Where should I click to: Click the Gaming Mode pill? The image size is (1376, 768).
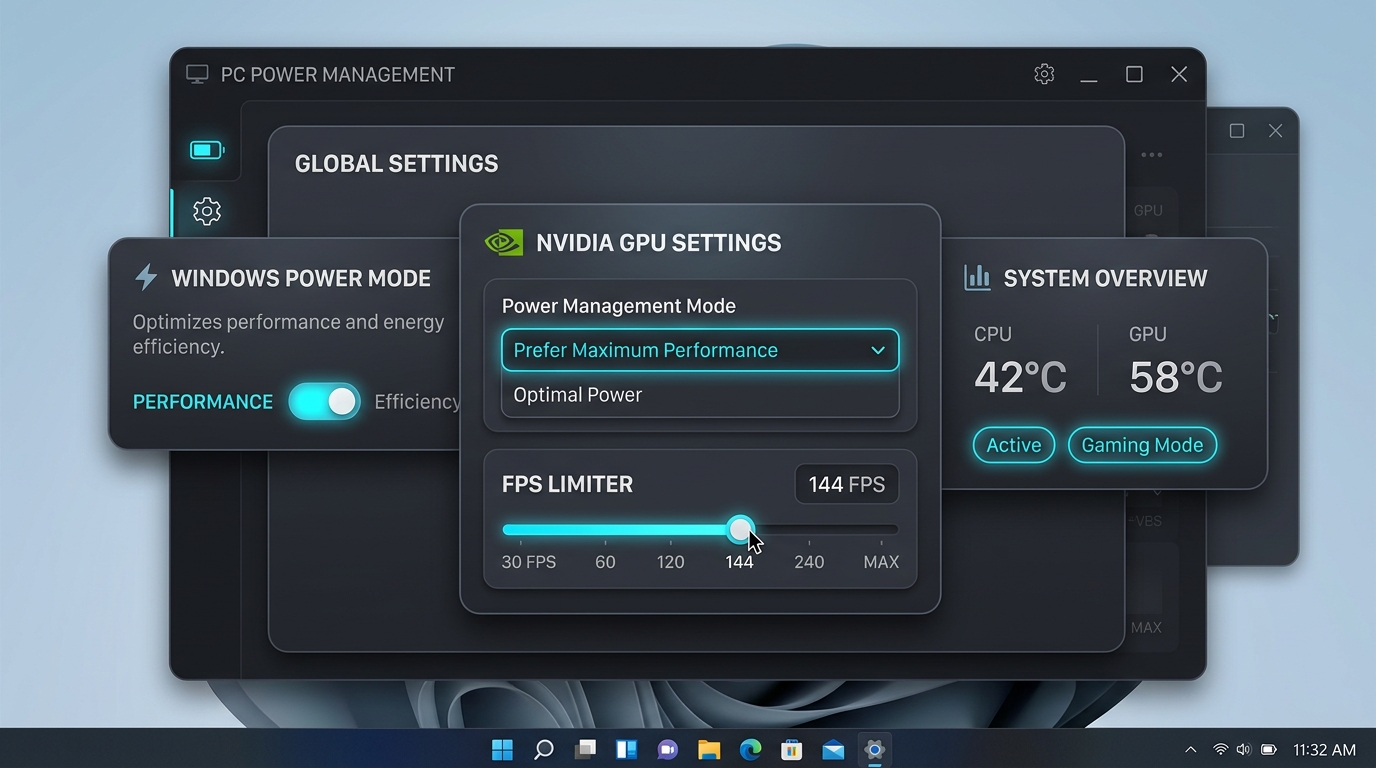[x=1142, y=445]
